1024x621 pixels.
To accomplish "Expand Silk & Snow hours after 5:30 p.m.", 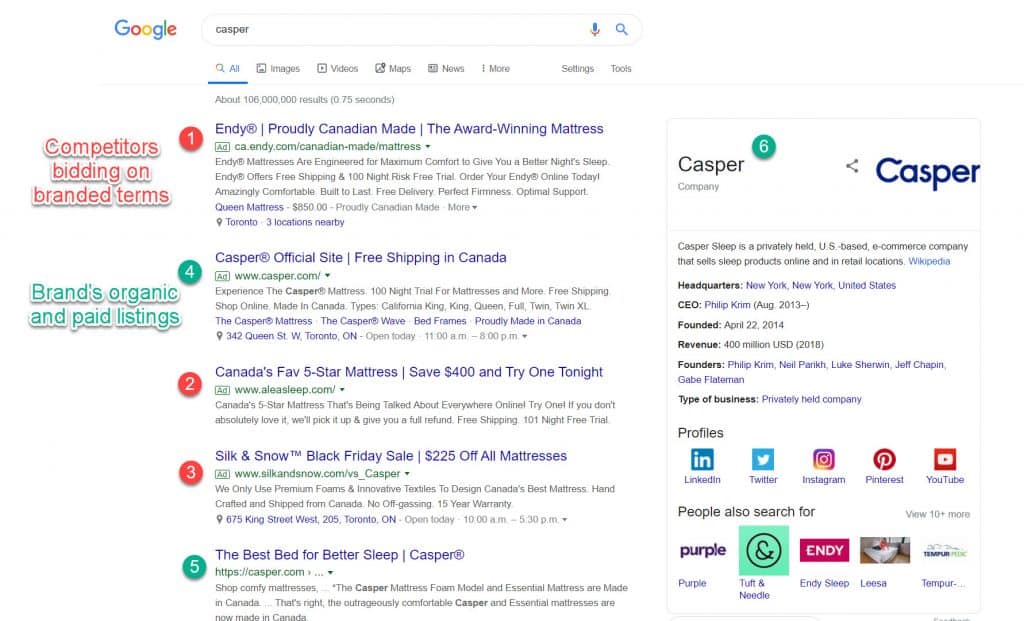I will coord(564,520).
